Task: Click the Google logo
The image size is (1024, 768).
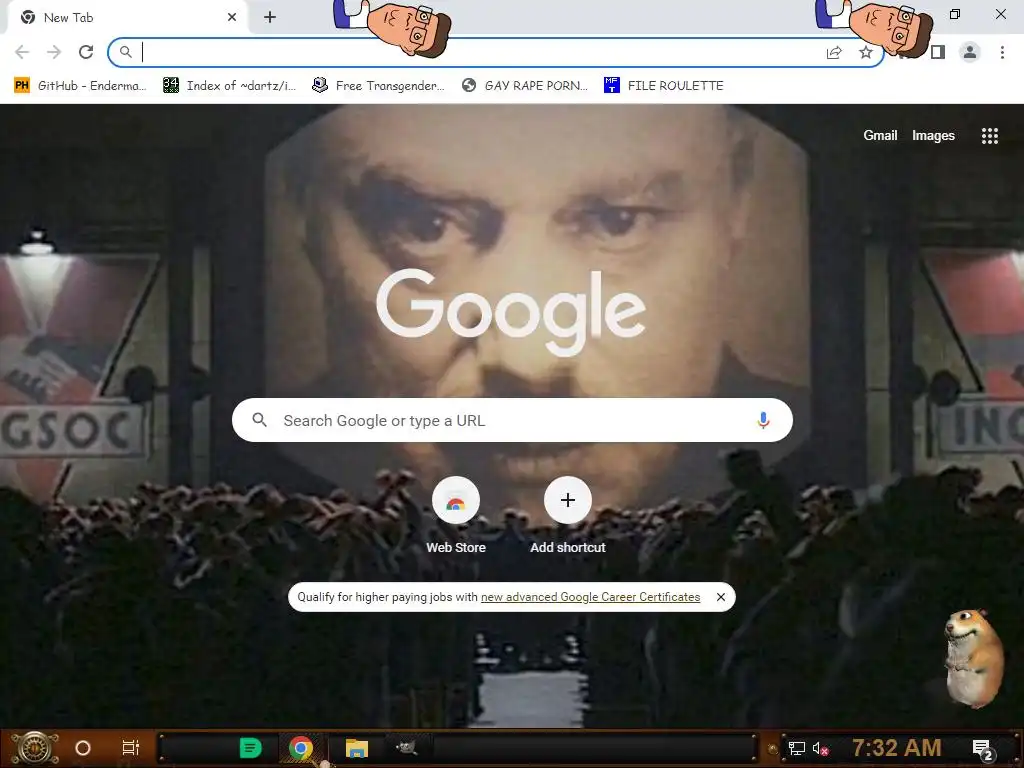Action: pyautogui.click(x=511, y=312)
